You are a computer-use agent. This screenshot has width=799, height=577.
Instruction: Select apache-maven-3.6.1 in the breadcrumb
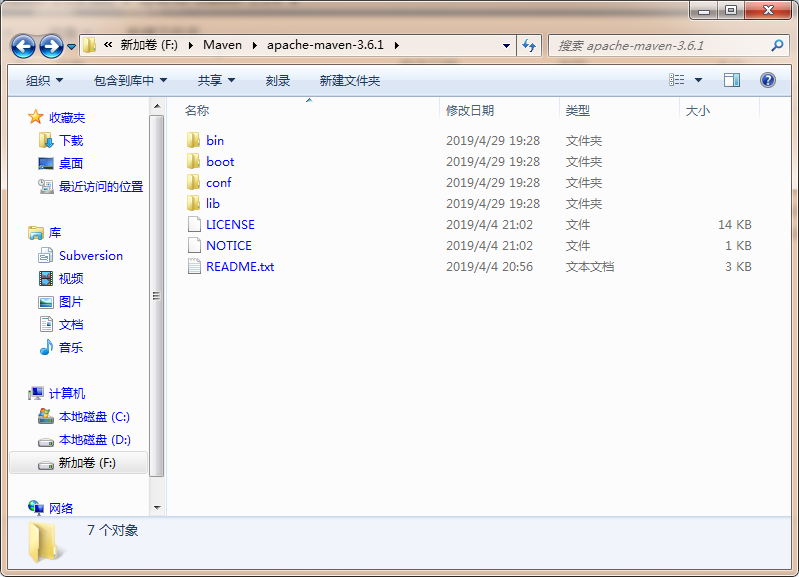coord(325,45)
